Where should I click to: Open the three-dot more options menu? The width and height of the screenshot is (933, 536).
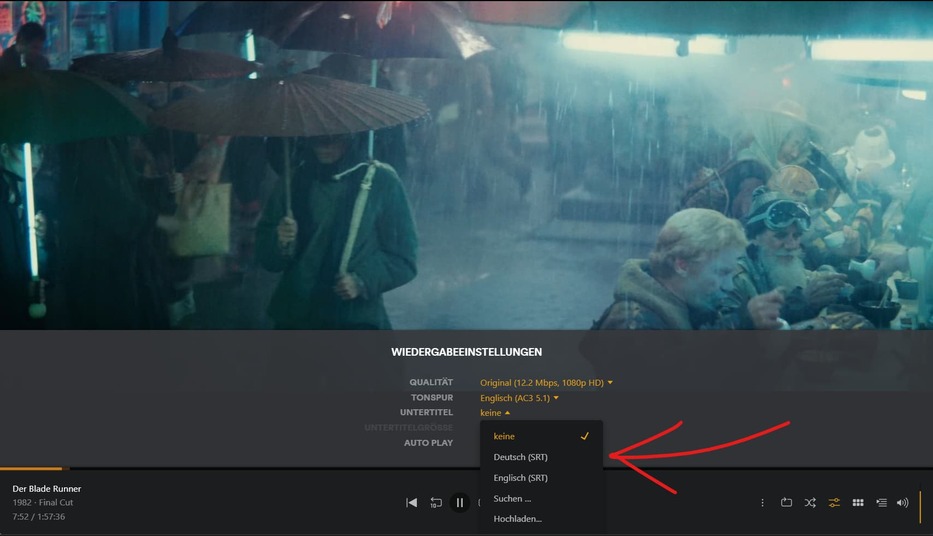(762, 503)
